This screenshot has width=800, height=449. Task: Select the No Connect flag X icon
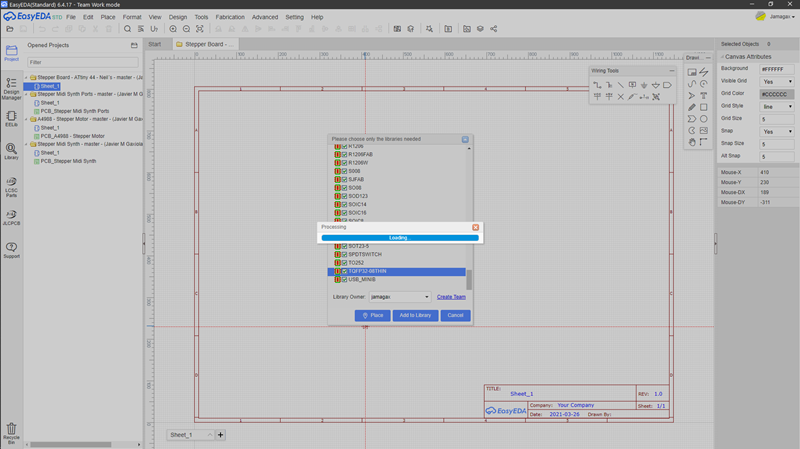click(x=621, y=97)
